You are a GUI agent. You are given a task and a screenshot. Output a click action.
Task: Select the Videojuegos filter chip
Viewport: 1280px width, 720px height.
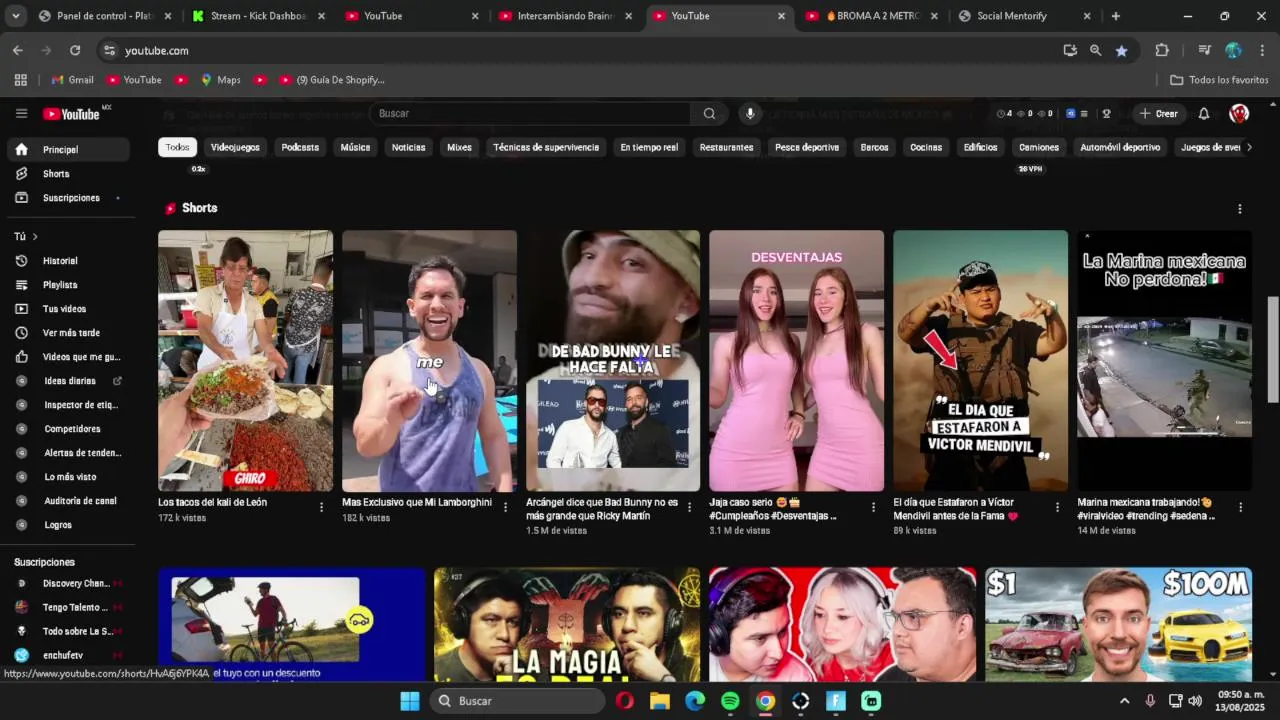[235, 147]
